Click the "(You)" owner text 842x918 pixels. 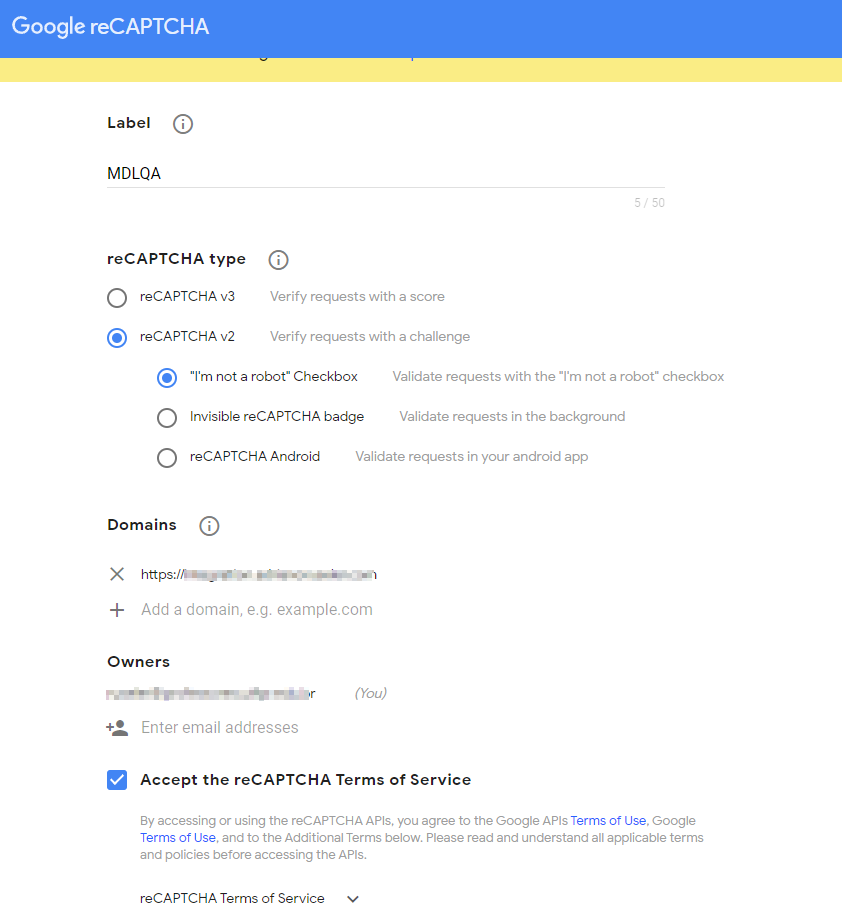[371, 693]
